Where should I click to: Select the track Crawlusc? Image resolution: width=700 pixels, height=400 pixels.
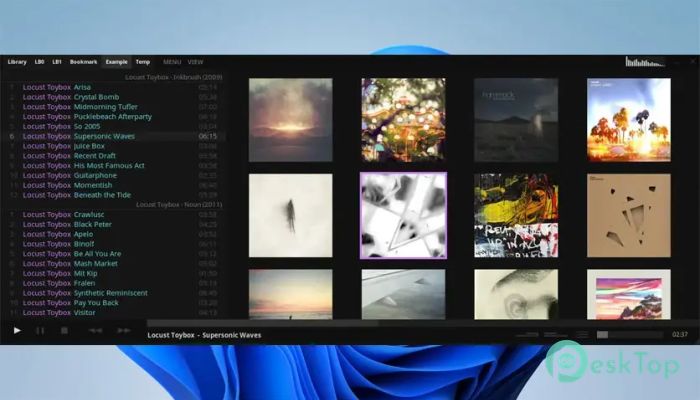coord(114,215)
